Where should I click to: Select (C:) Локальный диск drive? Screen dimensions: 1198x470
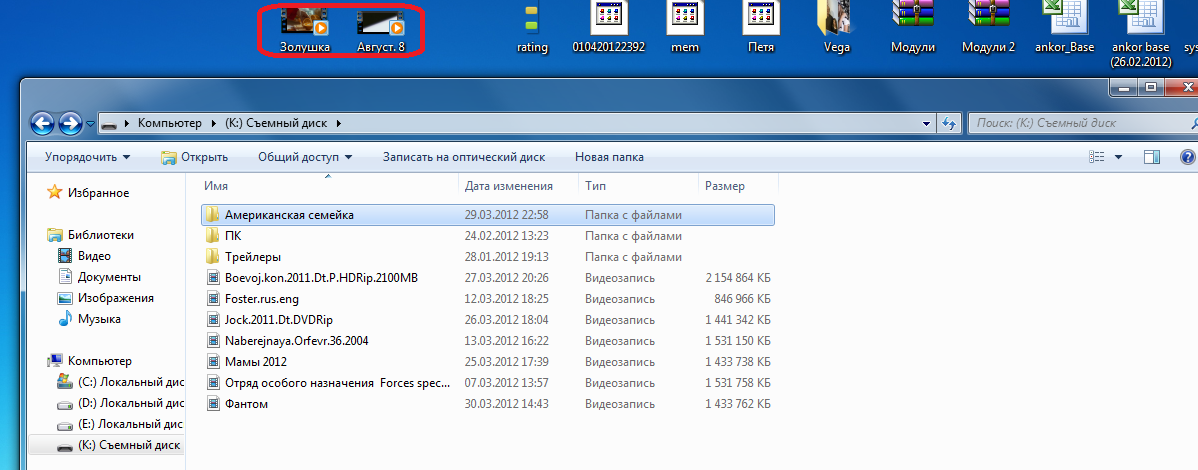click(120, 382)
